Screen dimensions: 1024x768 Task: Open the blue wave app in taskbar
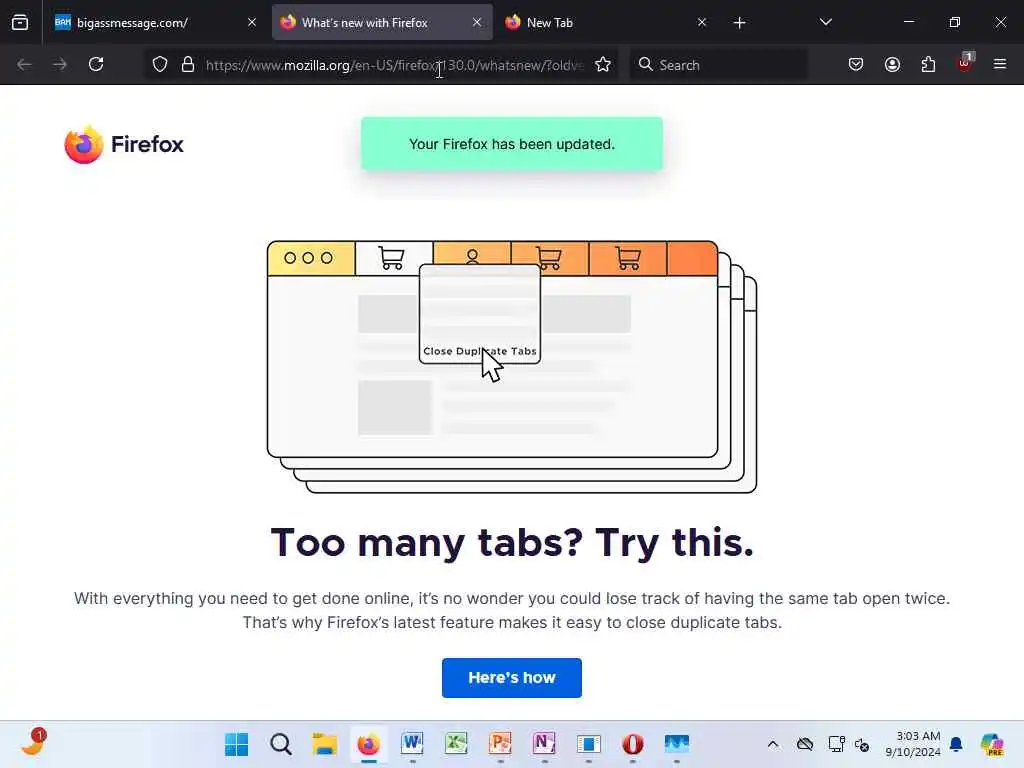click(677, 744)
